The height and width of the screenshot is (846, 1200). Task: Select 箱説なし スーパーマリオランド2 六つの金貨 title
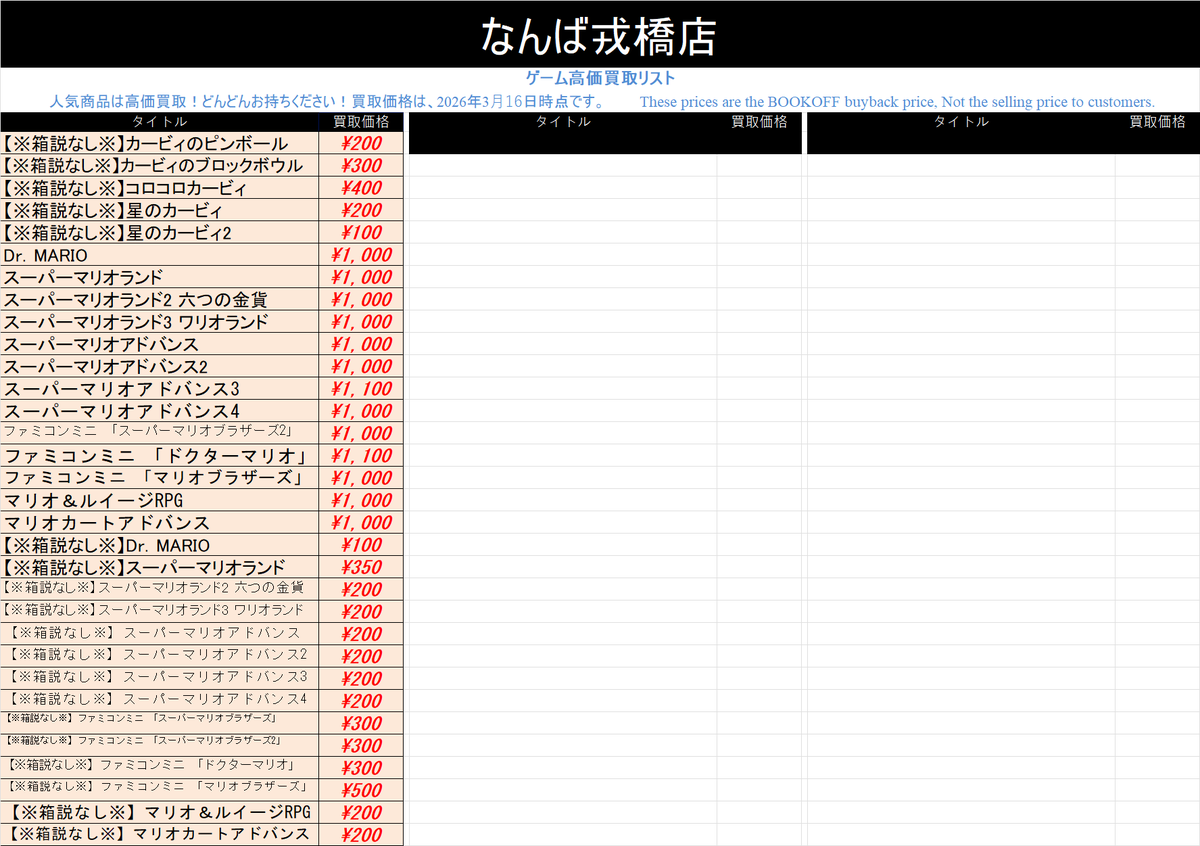coord(160,589)
